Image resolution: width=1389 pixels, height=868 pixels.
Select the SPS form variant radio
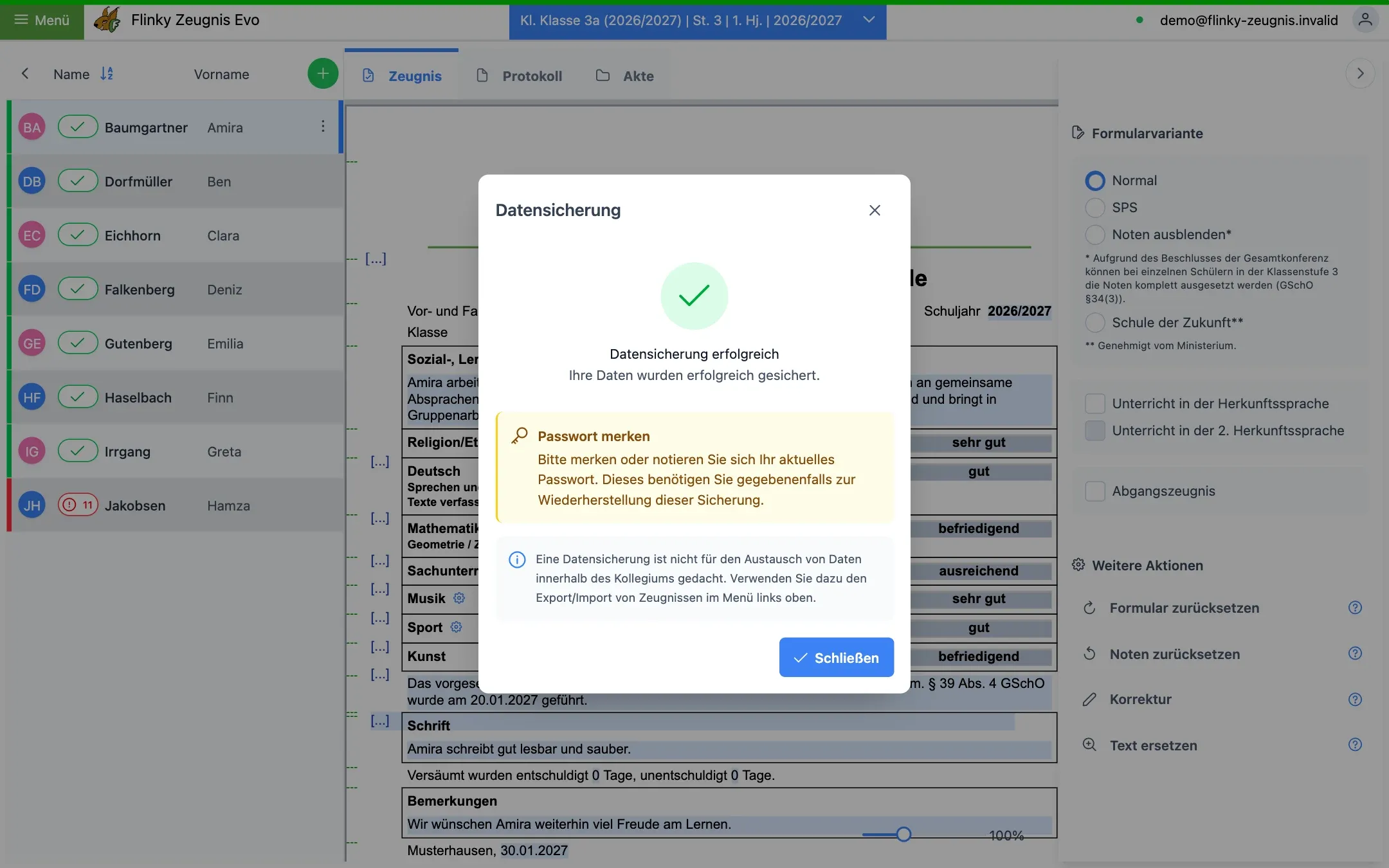[x=1094, y=208]
